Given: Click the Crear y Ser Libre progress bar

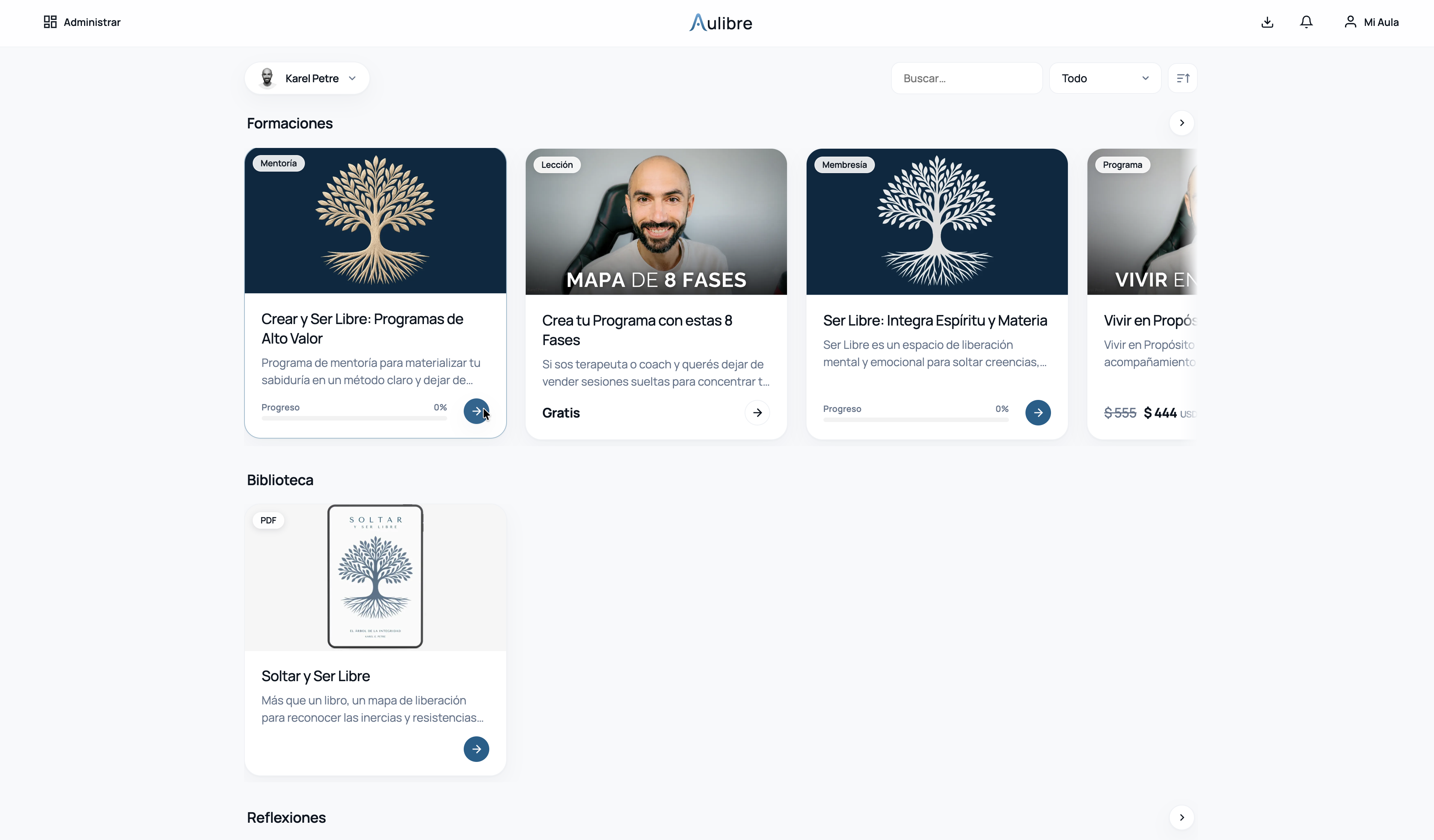Looking at the screenshot, I should (354, 418).
